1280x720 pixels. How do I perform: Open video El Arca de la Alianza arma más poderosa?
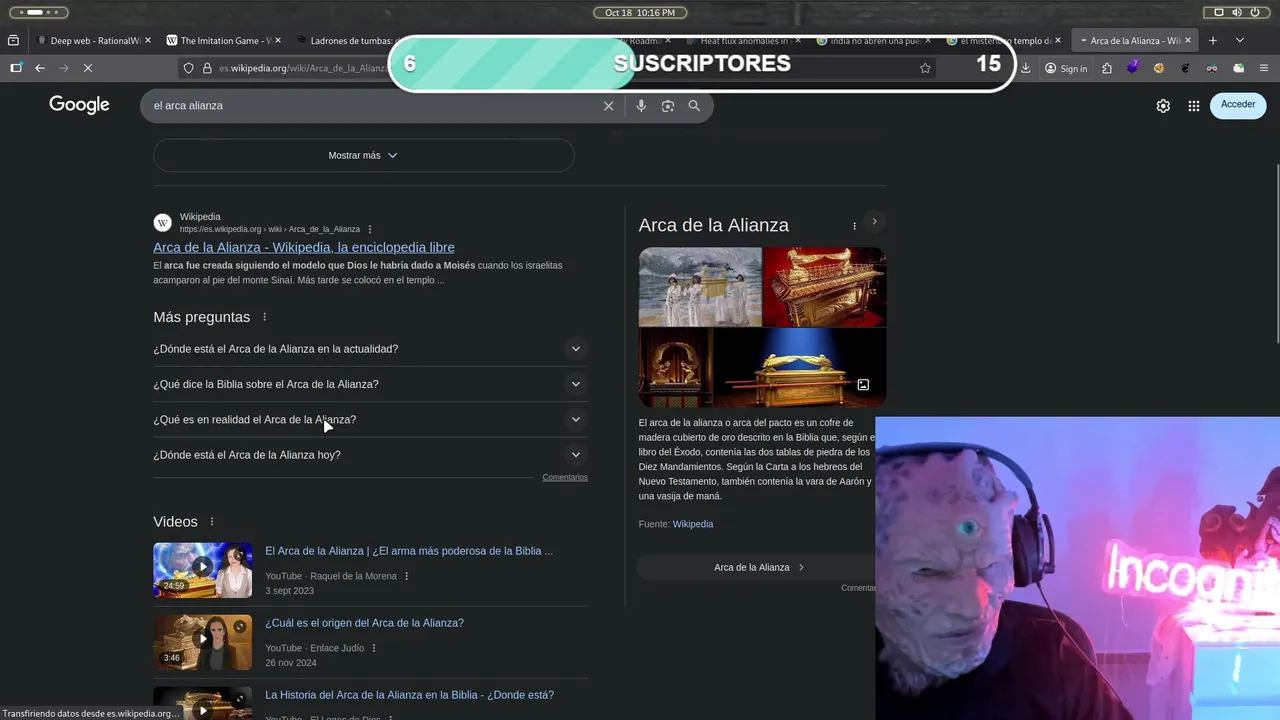coord(409,551)
